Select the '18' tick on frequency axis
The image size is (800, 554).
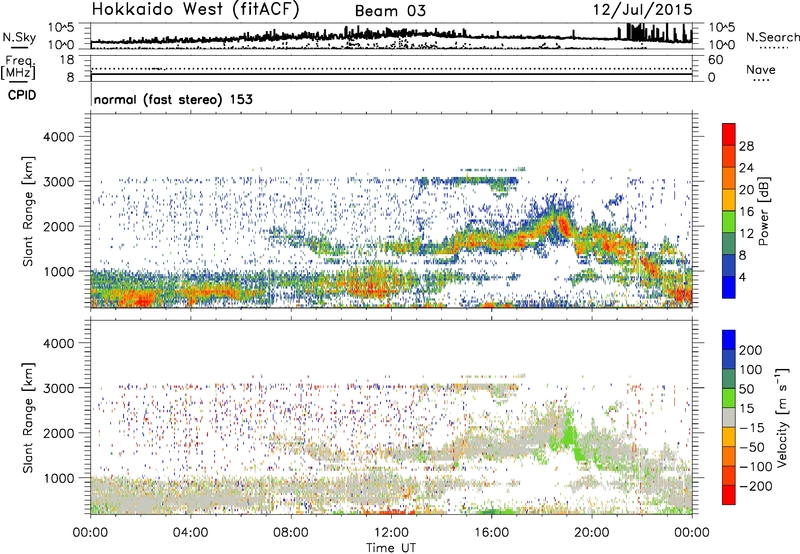[67, 60]
